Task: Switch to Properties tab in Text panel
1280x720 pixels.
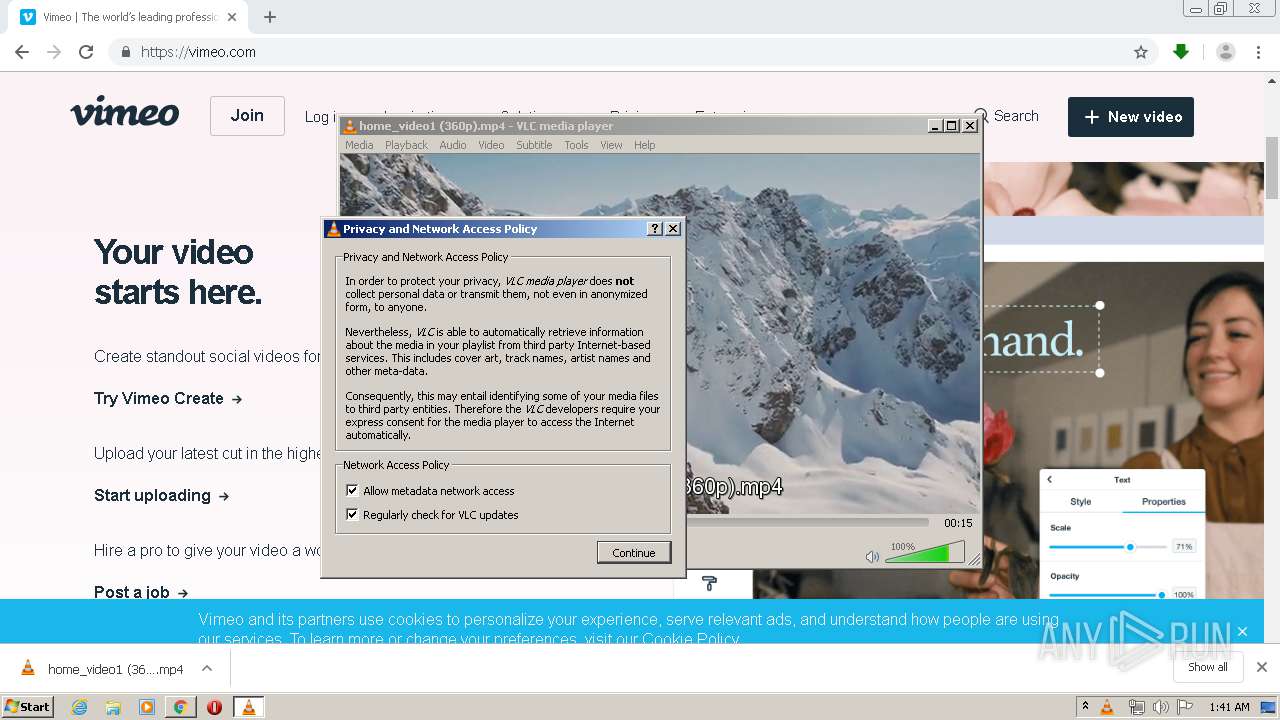Action: click(x=1164, y=502)
